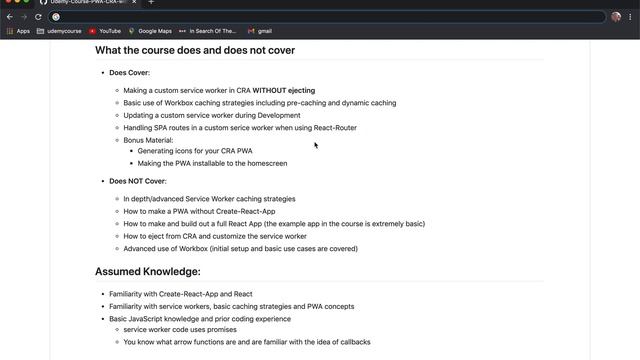Click How to eject from CRA line
Screen dimensions: 640x360
(x=215, y=236)
